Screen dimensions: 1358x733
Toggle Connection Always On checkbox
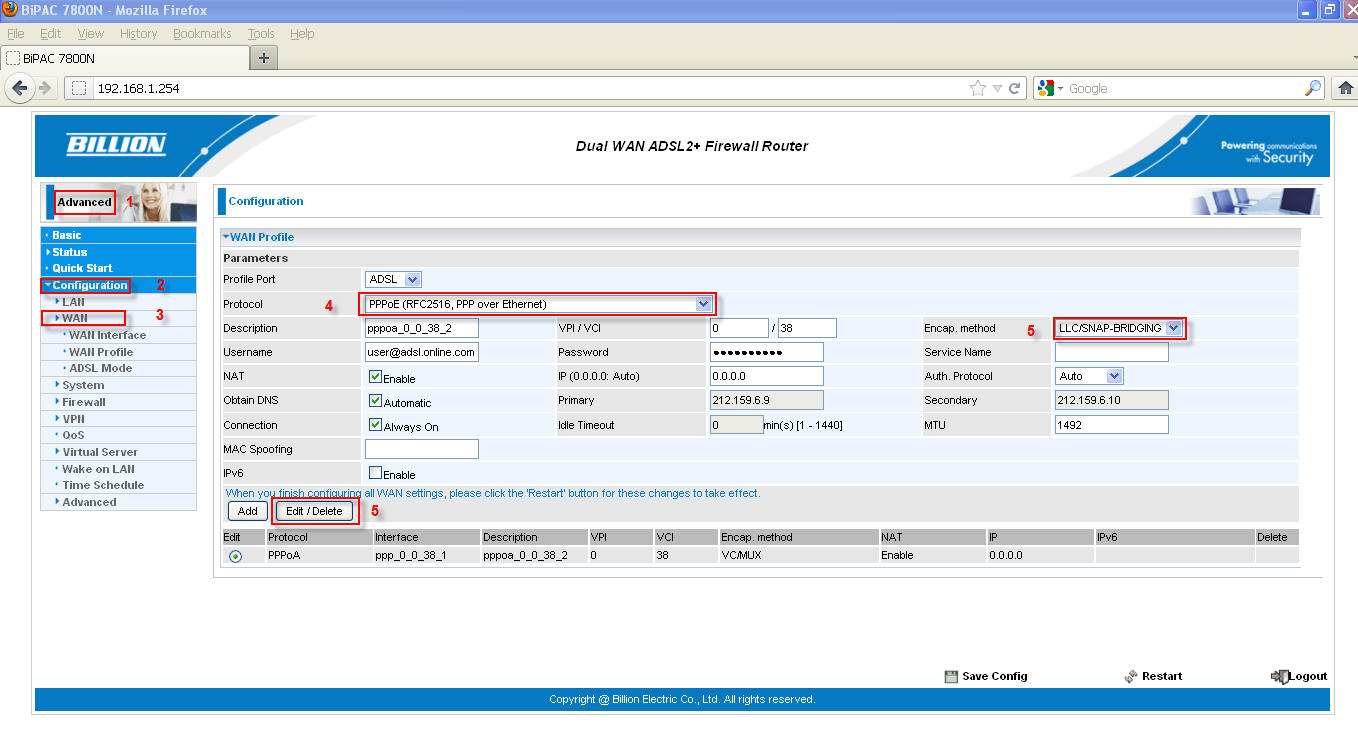[375, 425]
